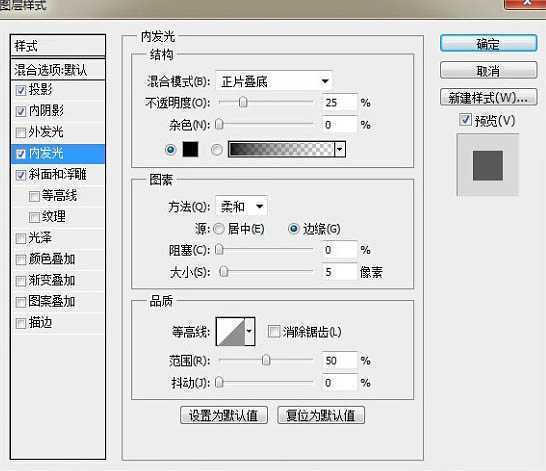Image resolution: width=546 pixels, height=471 pixels.
Task: Open the 光泽 satin settings row
Action: (x=58, y=238)
